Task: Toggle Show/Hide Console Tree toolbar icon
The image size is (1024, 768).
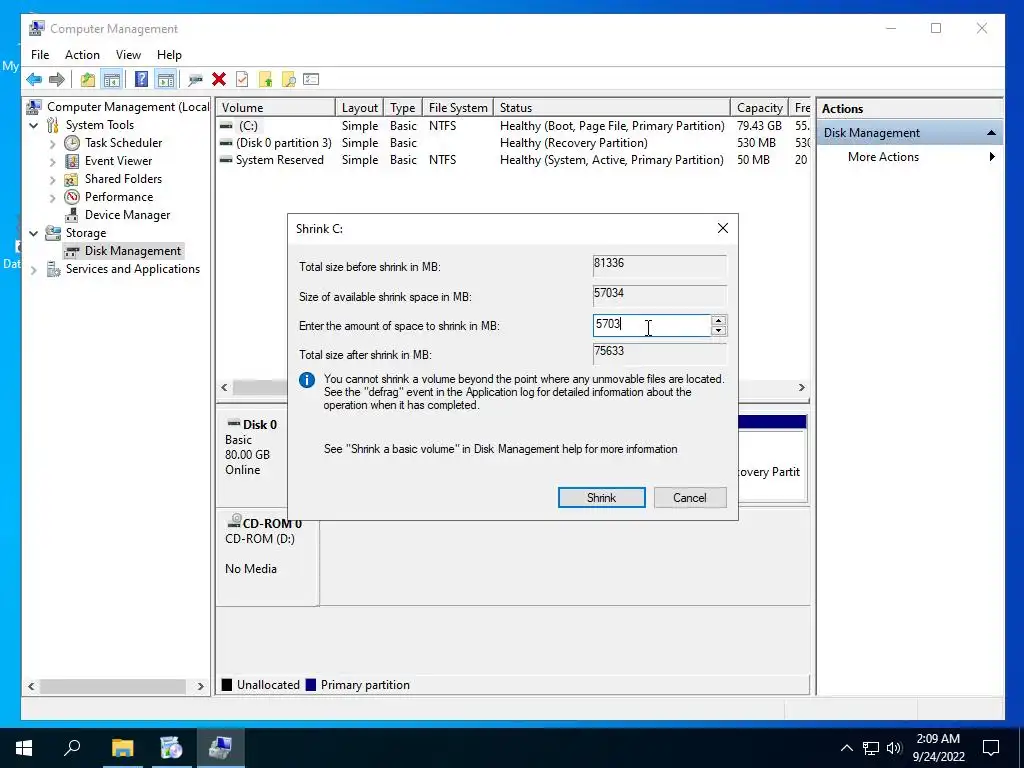Action: pos(112,80)
